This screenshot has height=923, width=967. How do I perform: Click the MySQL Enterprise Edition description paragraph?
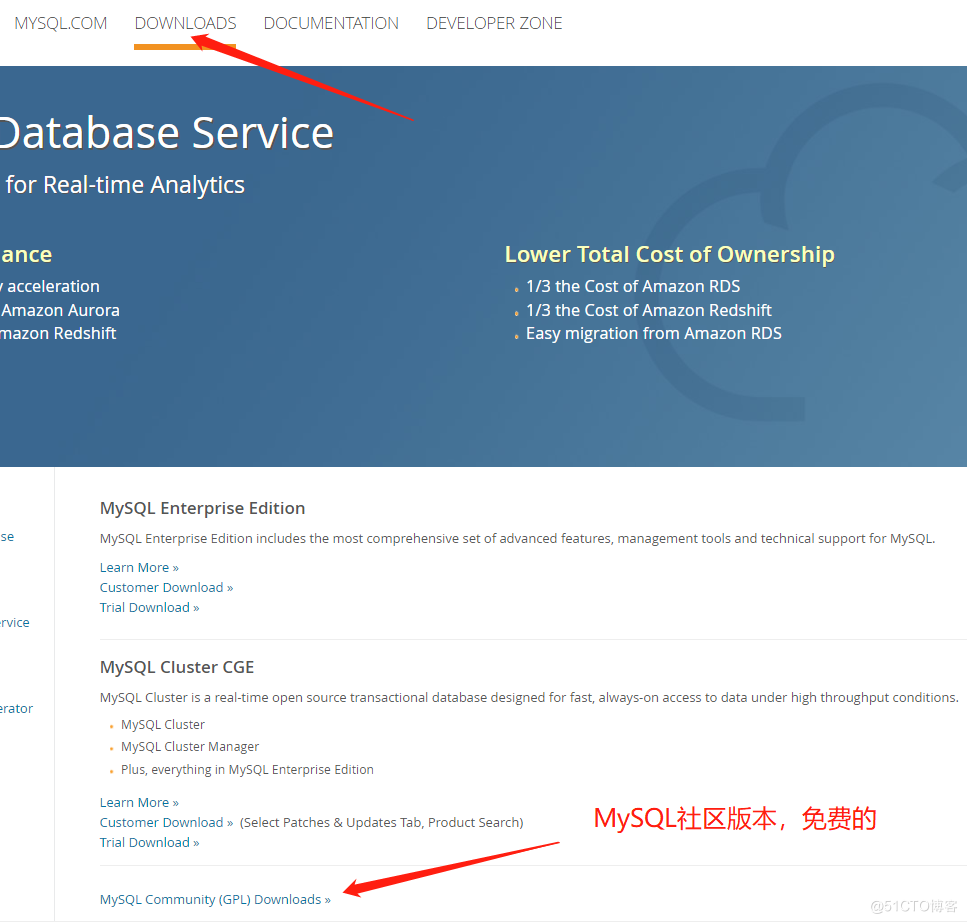517,539
